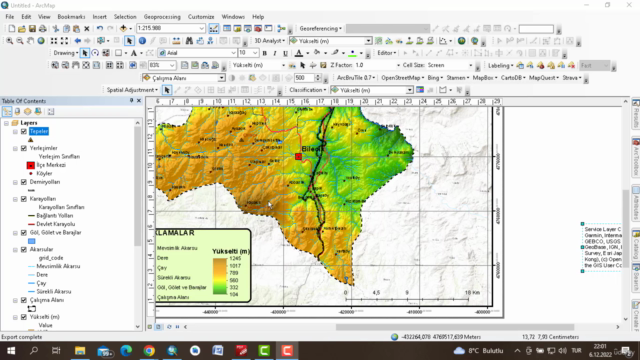The image size is (640, 360).
Task: Click the blue Göl, Gölet ve Barajlar symbol swatch
Action: pos(31,241)
